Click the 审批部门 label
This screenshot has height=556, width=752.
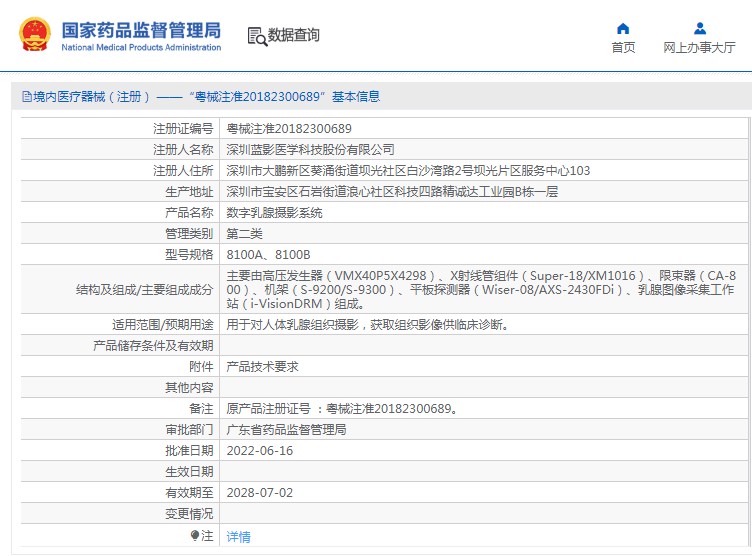pyautogui.click(x=189, y=430)
